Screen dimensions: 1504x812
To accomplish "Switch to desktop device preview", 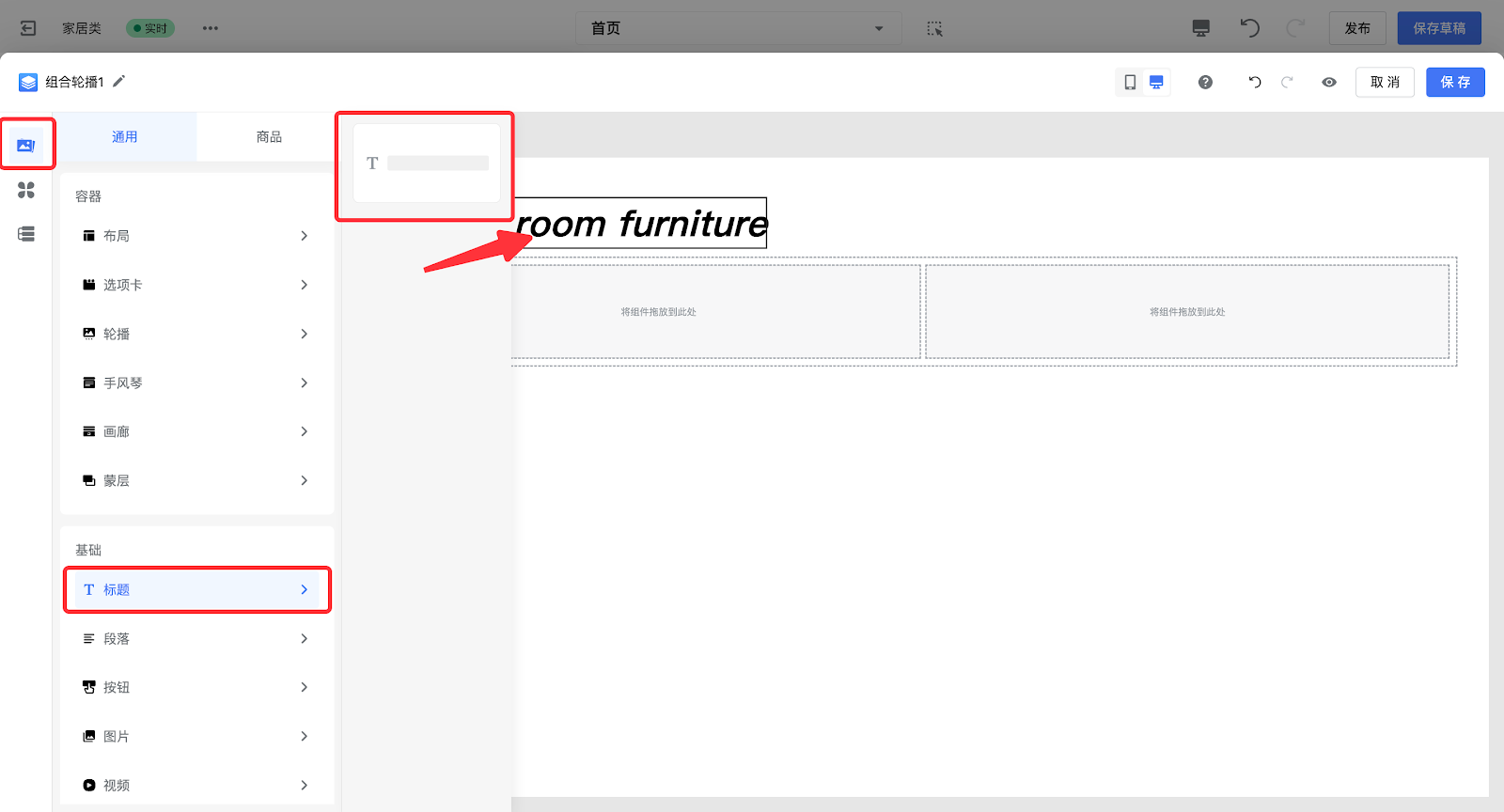I will click(x=1156, y=83).
